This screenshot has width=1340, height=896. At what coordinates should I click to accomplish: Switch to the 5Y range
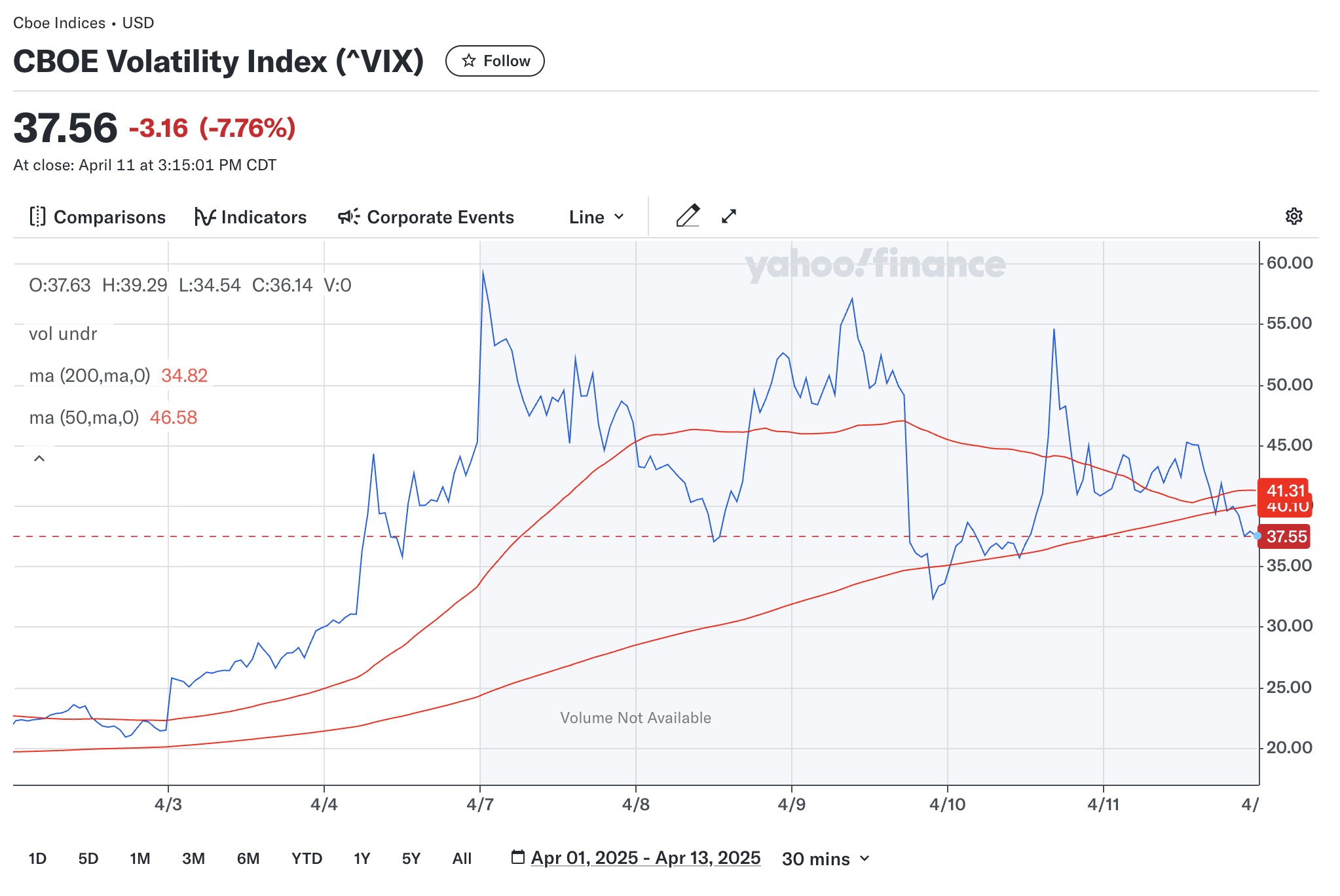click(x=411, y=859)
